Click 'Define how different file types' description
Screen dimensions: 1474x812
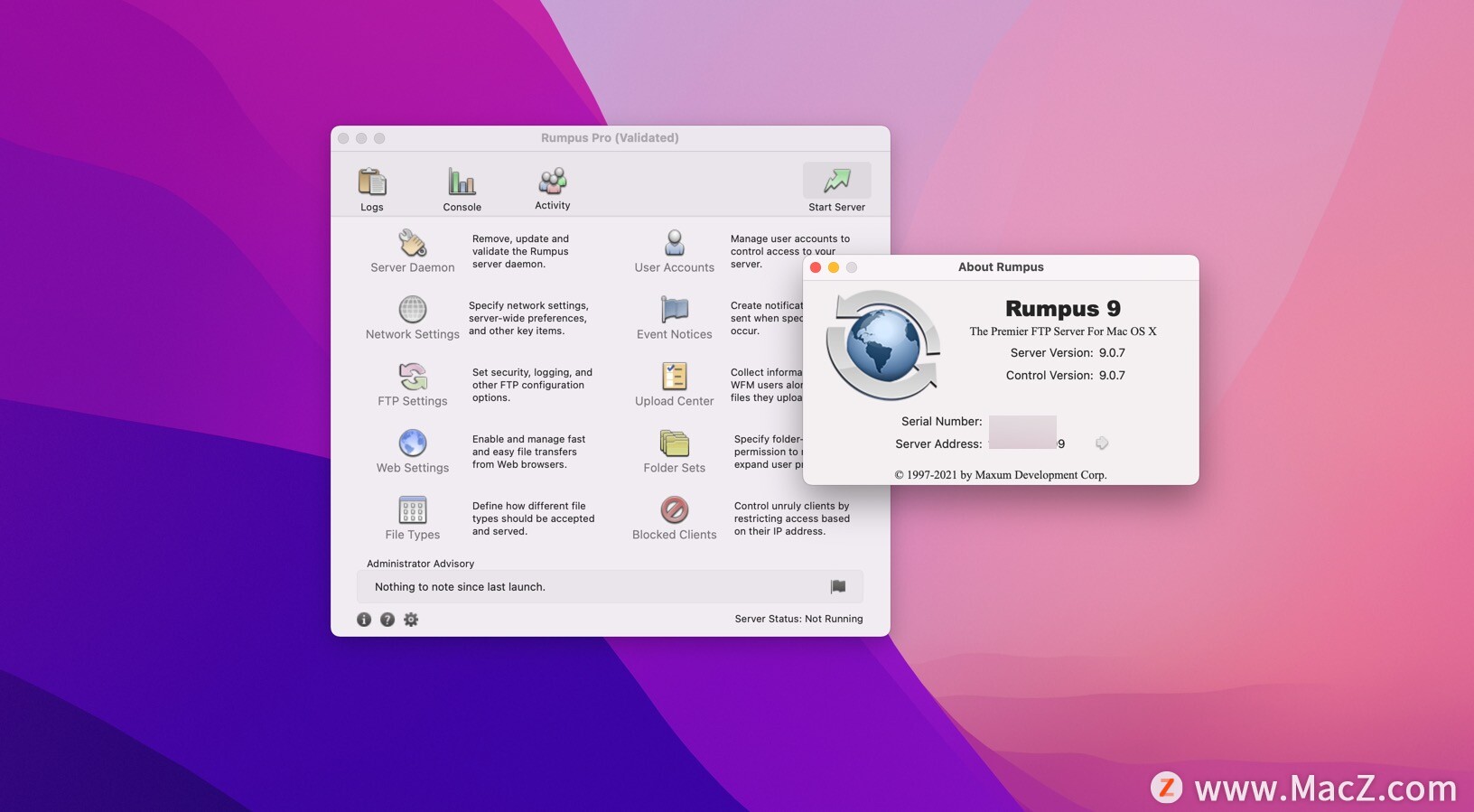[533, 518]
